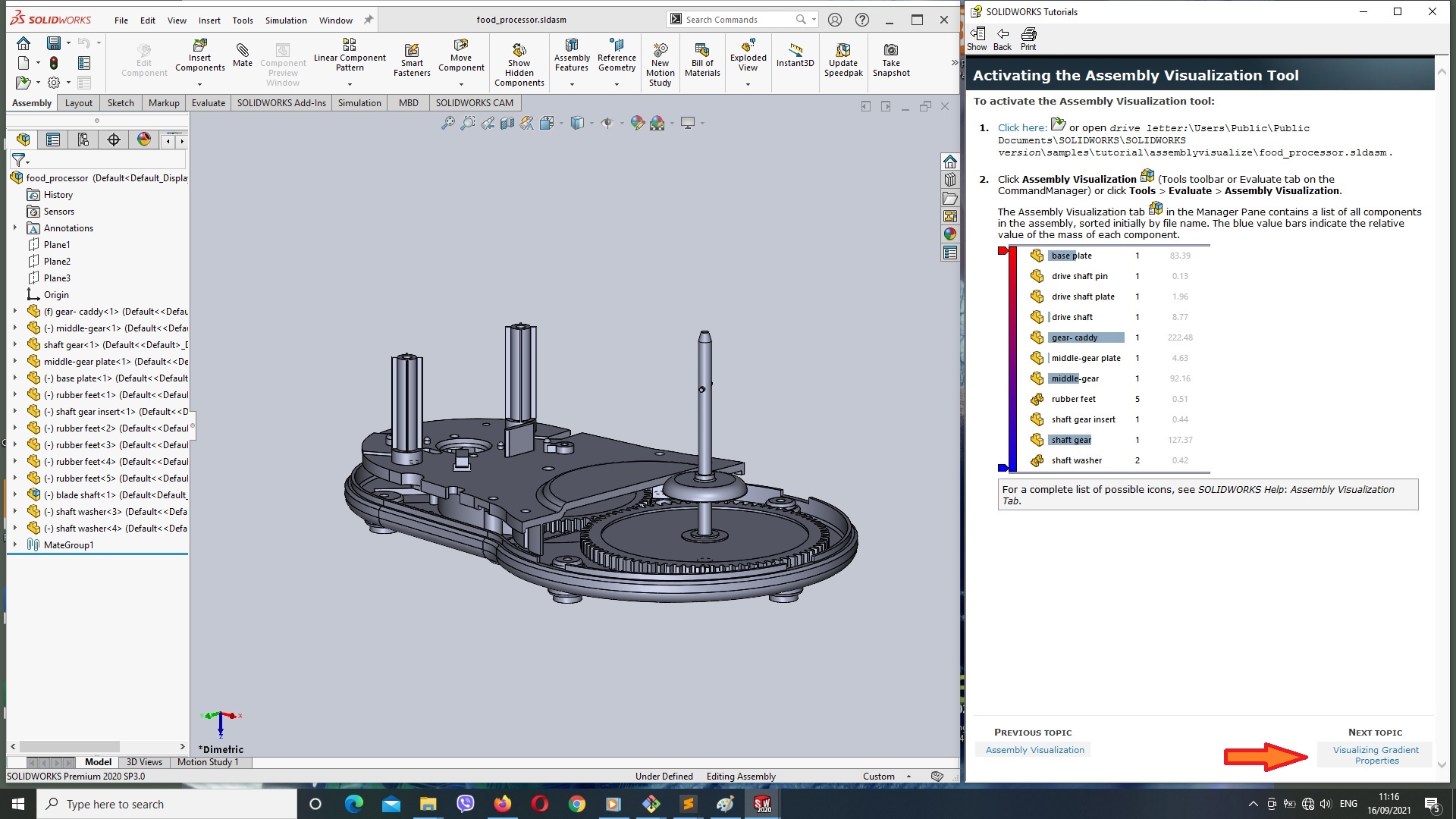Click Take Snapshot icon
The width and height of the screenshot is (1456, 819).
[x=891, y=59]
